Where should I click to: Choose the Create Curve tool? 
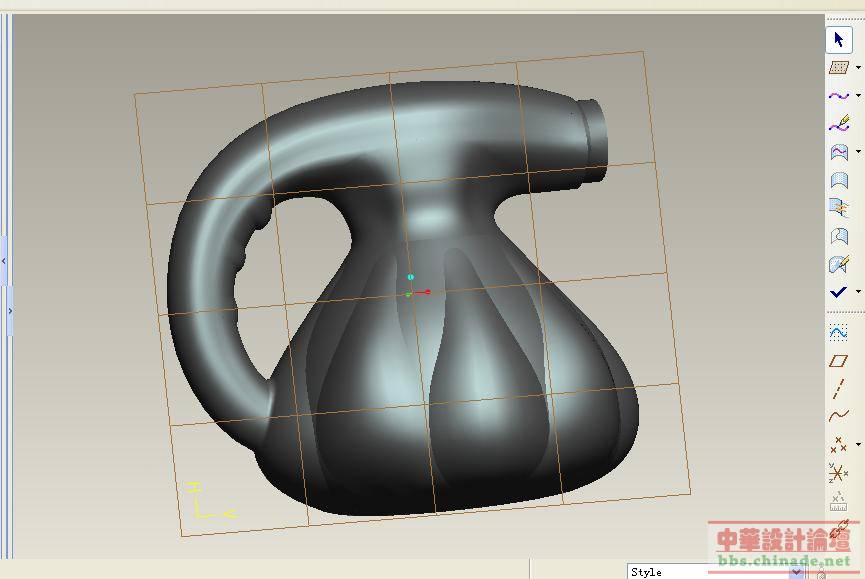pos(838,96)
